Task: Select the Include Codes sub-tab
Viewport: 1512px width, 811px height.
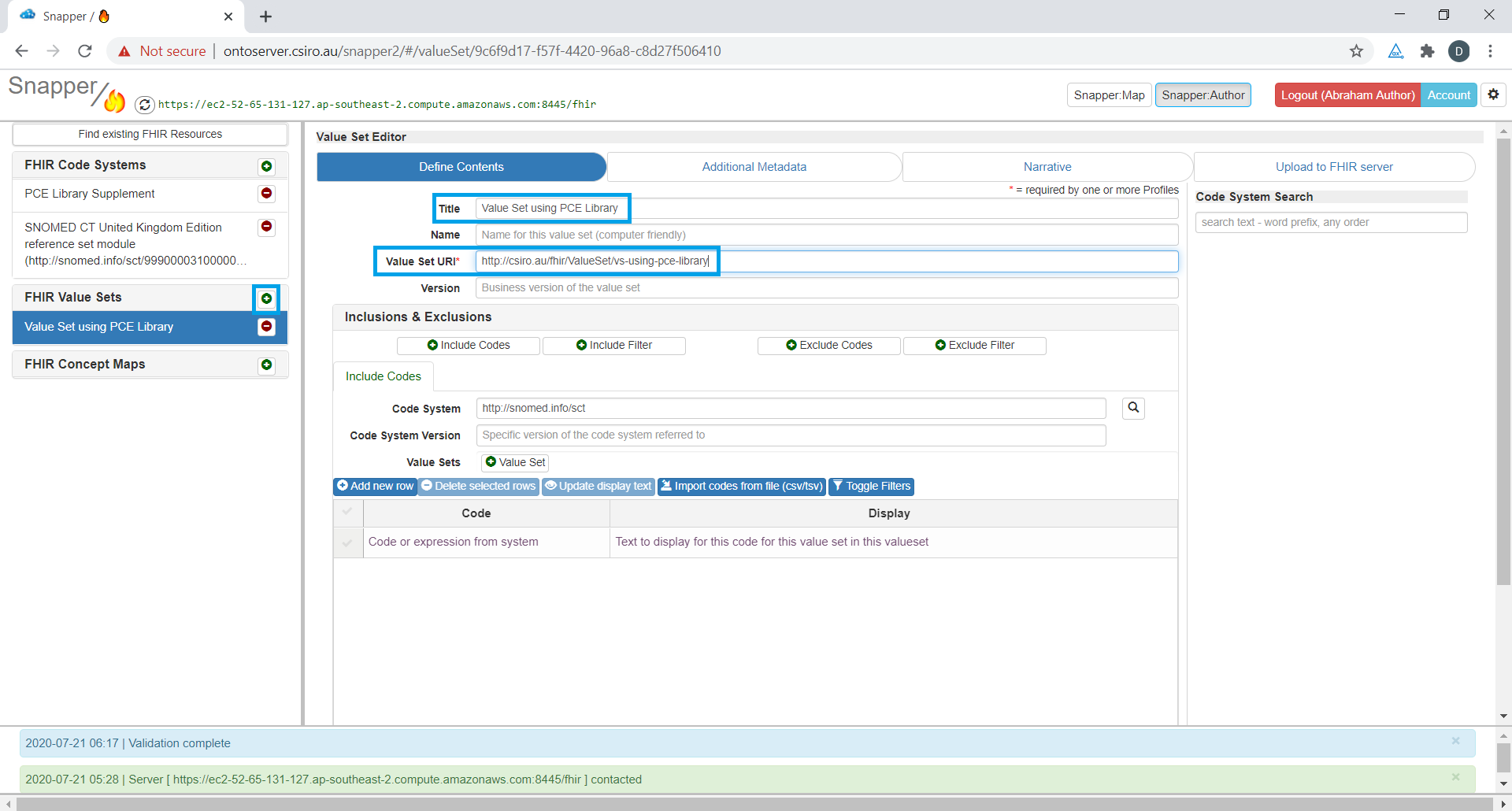Action: coord(383,376)
